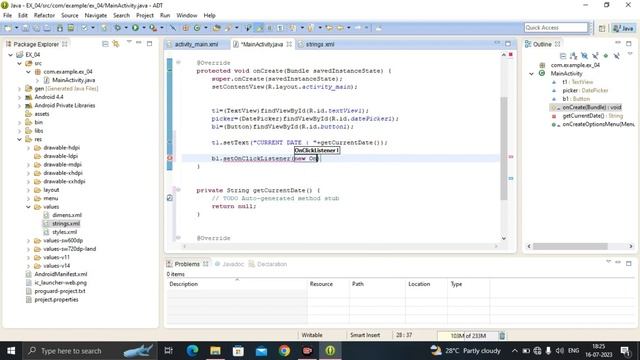Collapse MainActivity in the Outline tree
Screen dimensions: 640x360
coord(531,73)
